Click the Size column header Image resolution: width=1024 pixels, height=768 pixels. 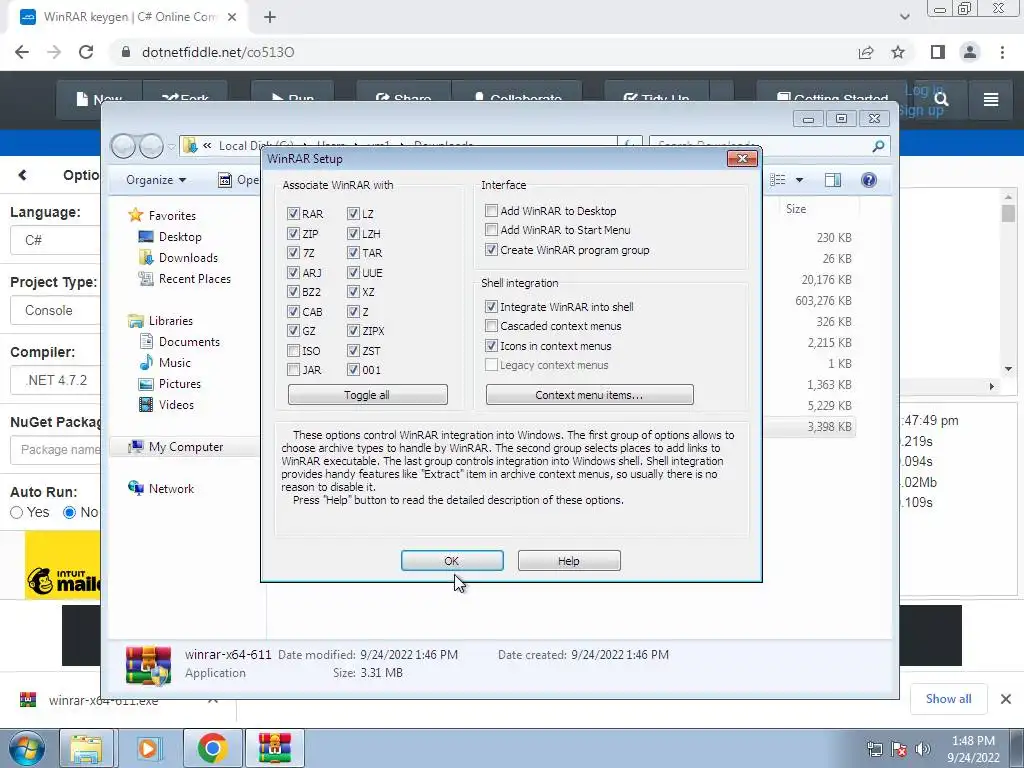coord(795,209)
